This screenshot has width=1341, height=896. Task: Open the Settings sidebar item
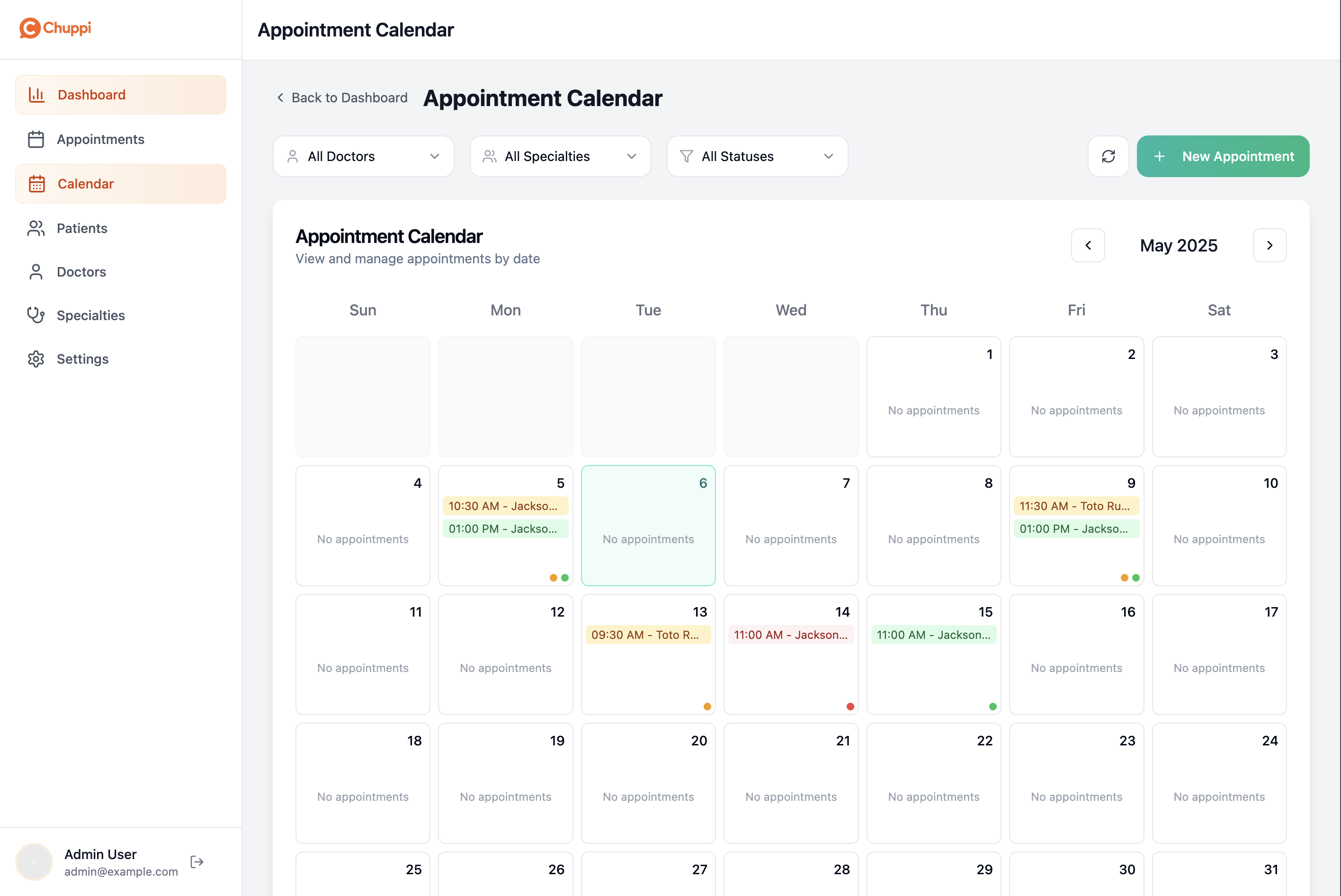coord(121,359)
